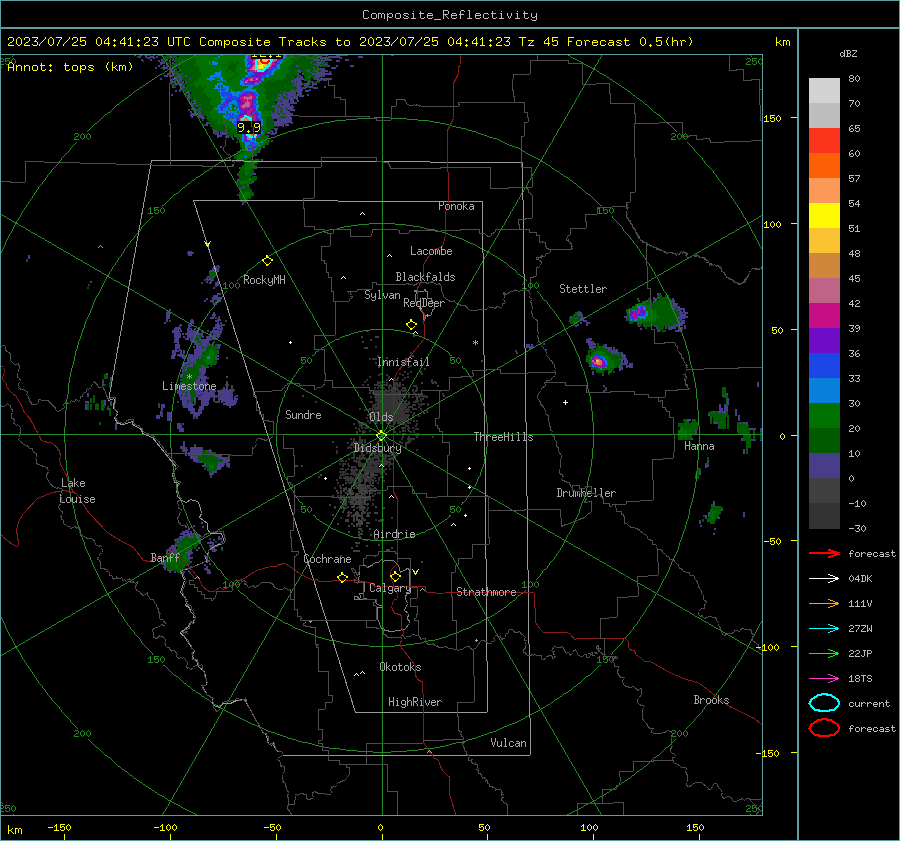Click the Calgary city label

390,588
